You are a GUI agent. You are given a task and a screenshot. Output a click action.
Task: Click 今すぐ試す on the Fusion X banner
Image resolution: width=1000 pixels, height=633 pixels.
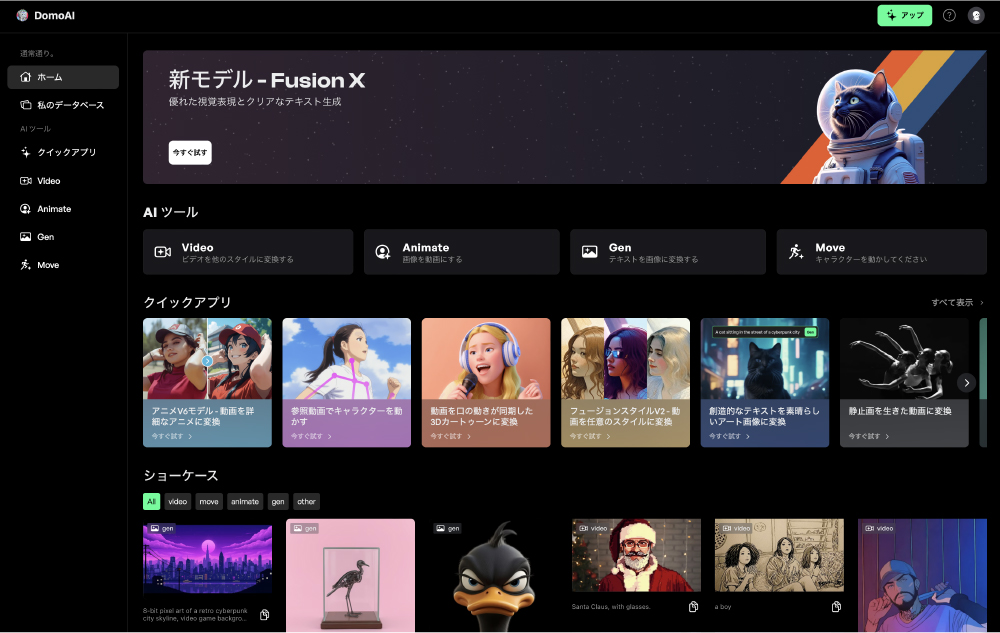click(190, 152)
